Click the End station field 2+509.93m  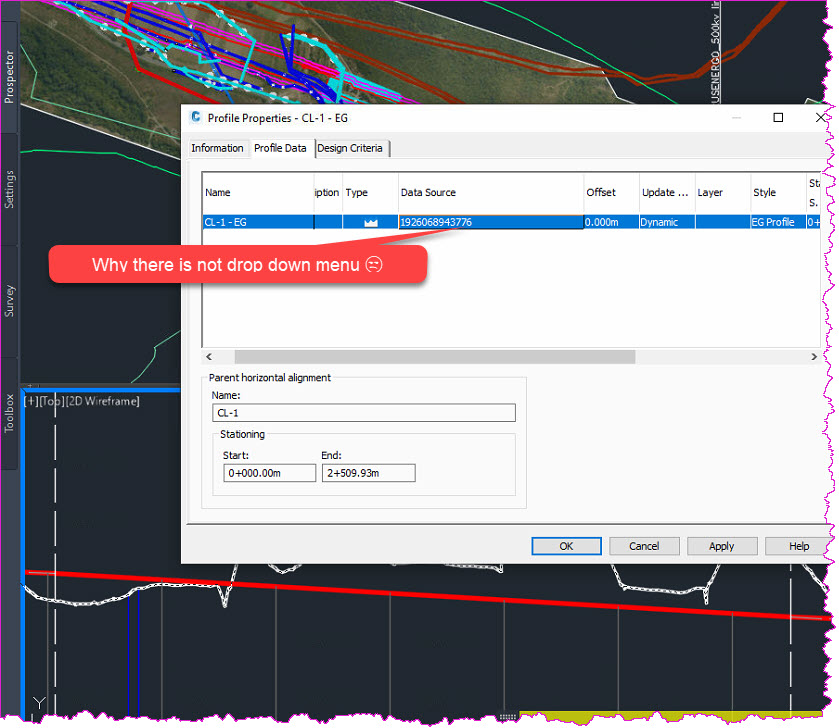pyautogui.click(x=369, y=473)
